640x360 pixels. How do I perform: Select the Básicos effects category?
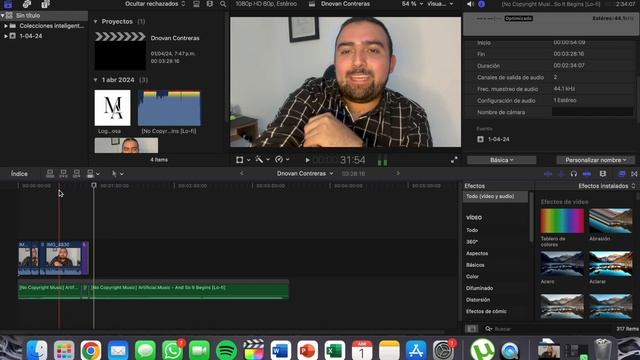click(475, 265)
